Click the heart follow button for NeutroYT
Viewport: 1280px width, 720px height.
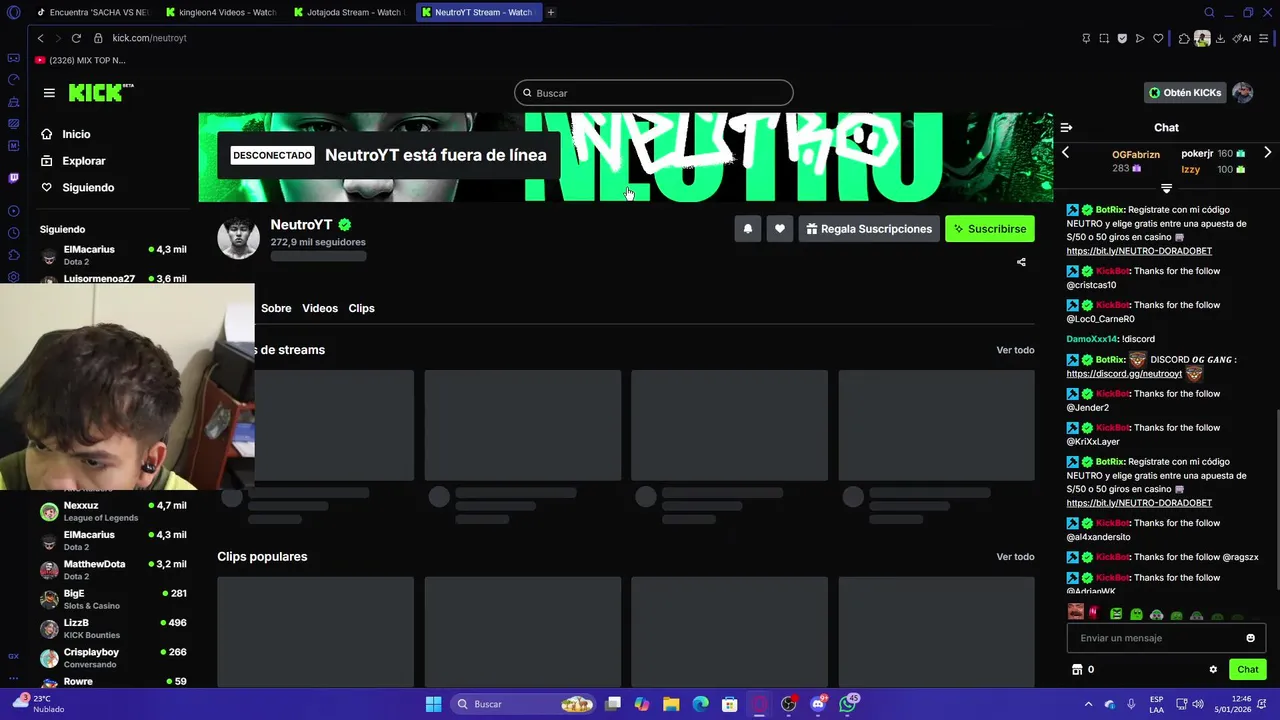780,229
